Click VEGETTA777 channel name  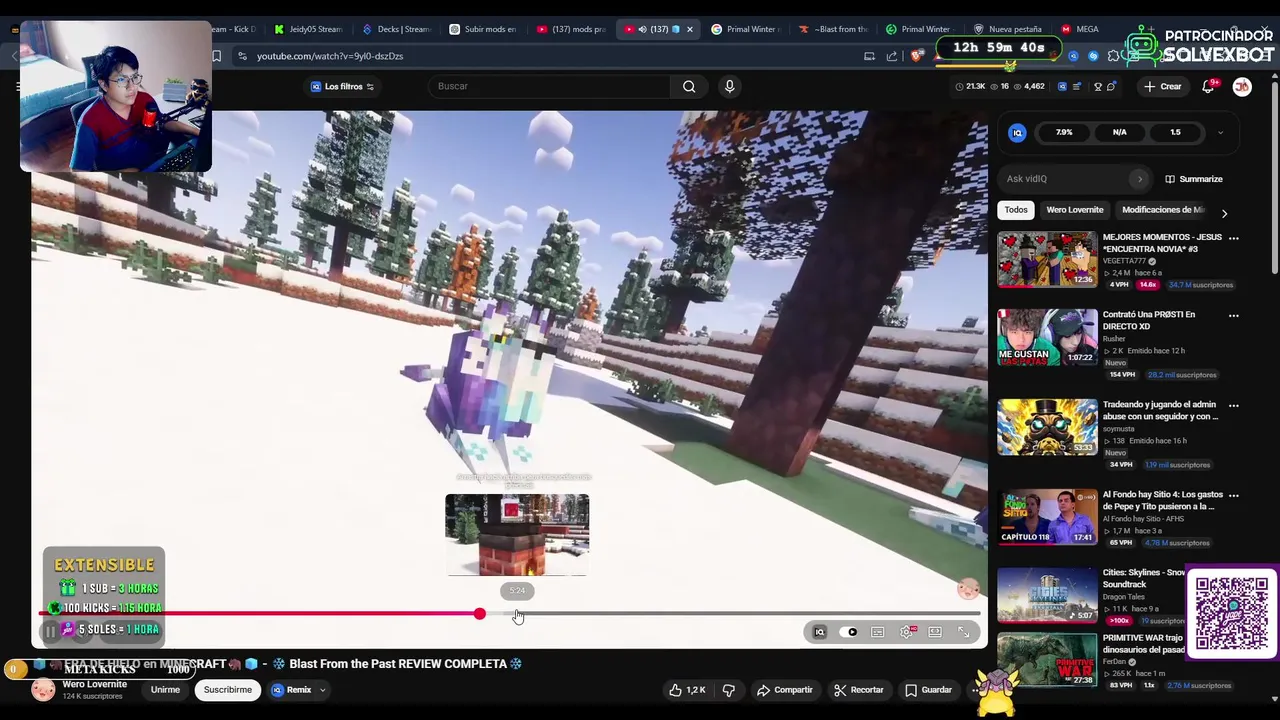point(1124,261)
